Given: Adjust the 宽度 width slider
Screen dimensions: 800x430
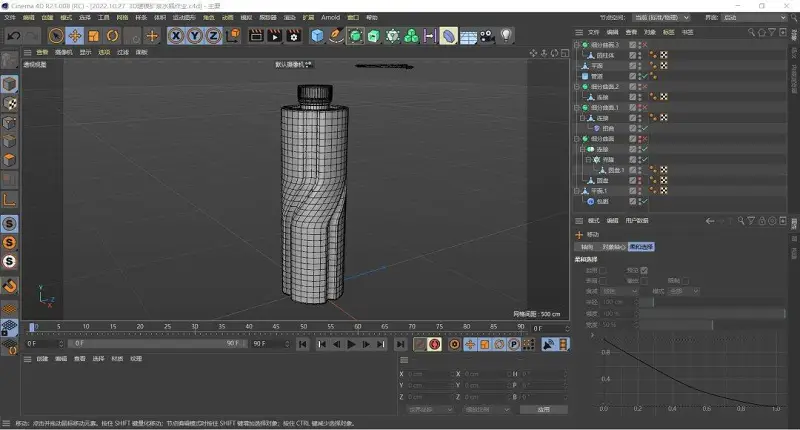Looking at the screenshot, I should coord(712,324).
